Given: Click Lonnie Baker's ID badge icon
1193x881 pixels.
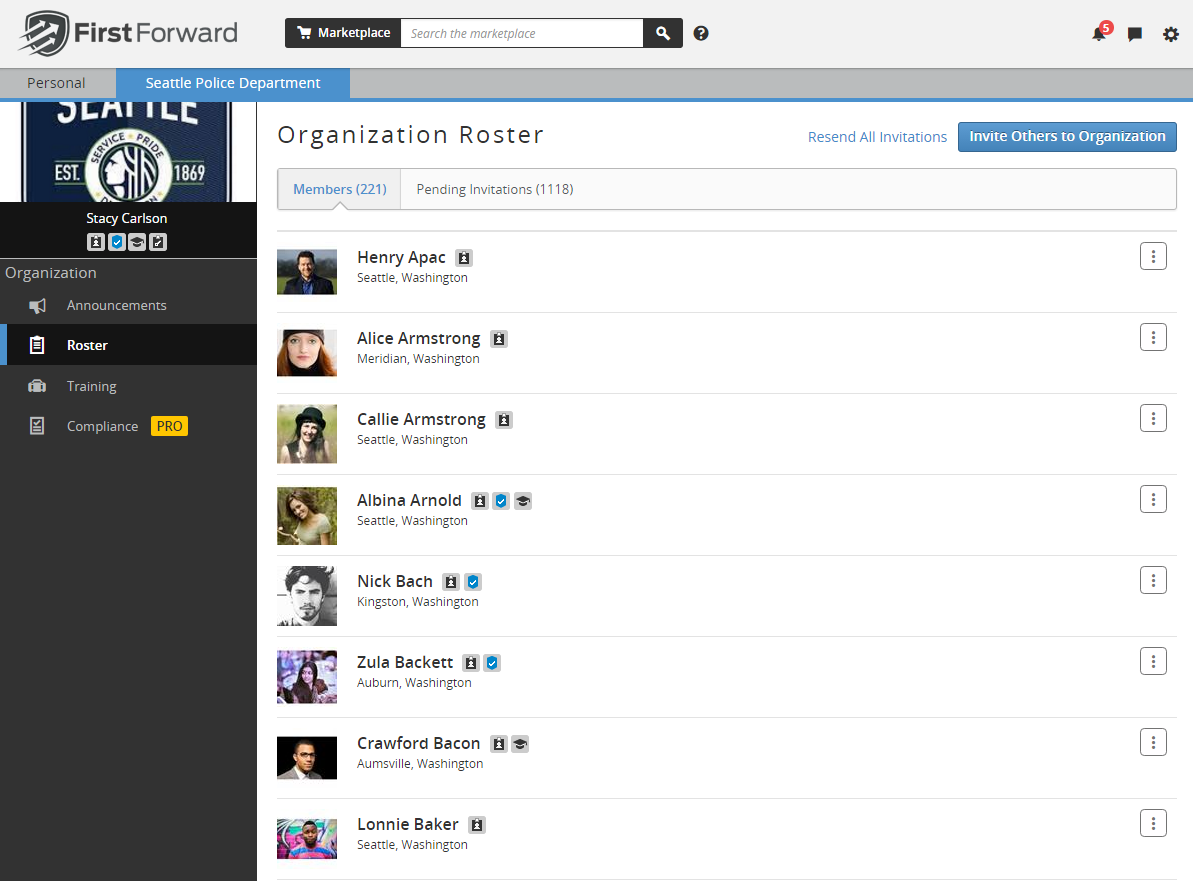Looking at the screenshot, I should 477,825.
